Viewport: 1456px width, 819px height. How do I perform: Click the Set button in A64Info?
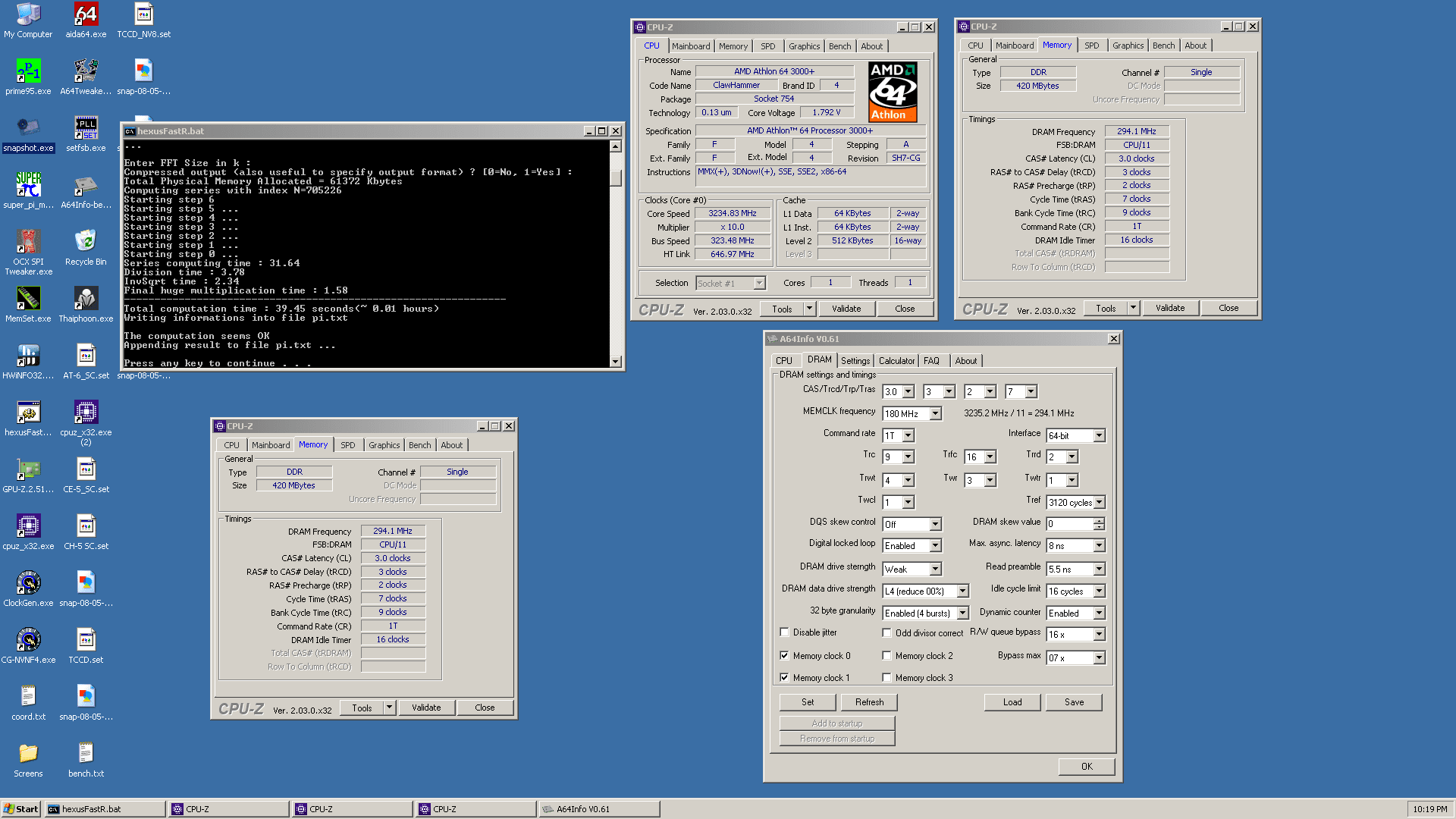click(x=808, y=702)
